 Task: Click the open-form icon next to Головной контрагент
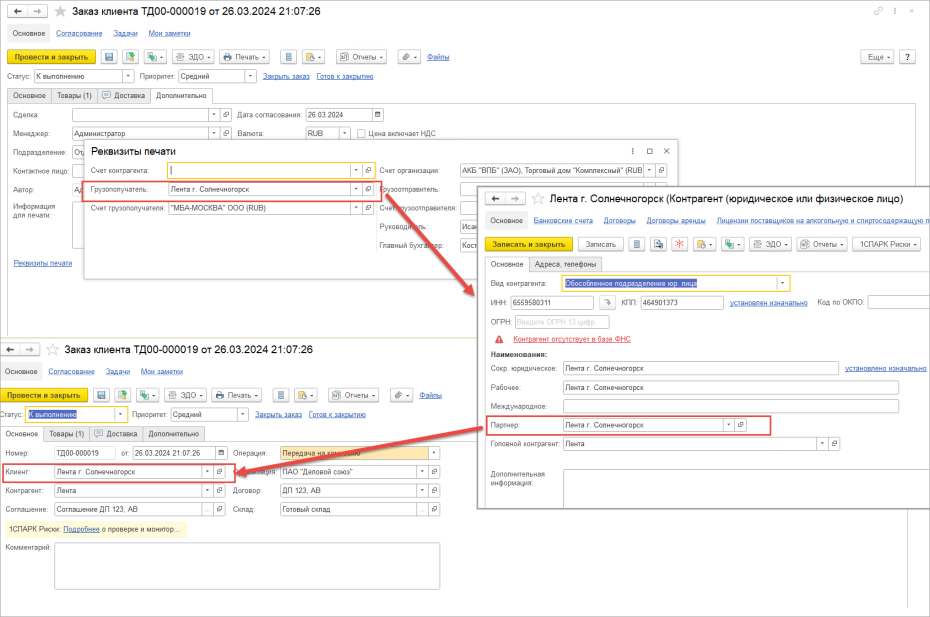[835, 444]
